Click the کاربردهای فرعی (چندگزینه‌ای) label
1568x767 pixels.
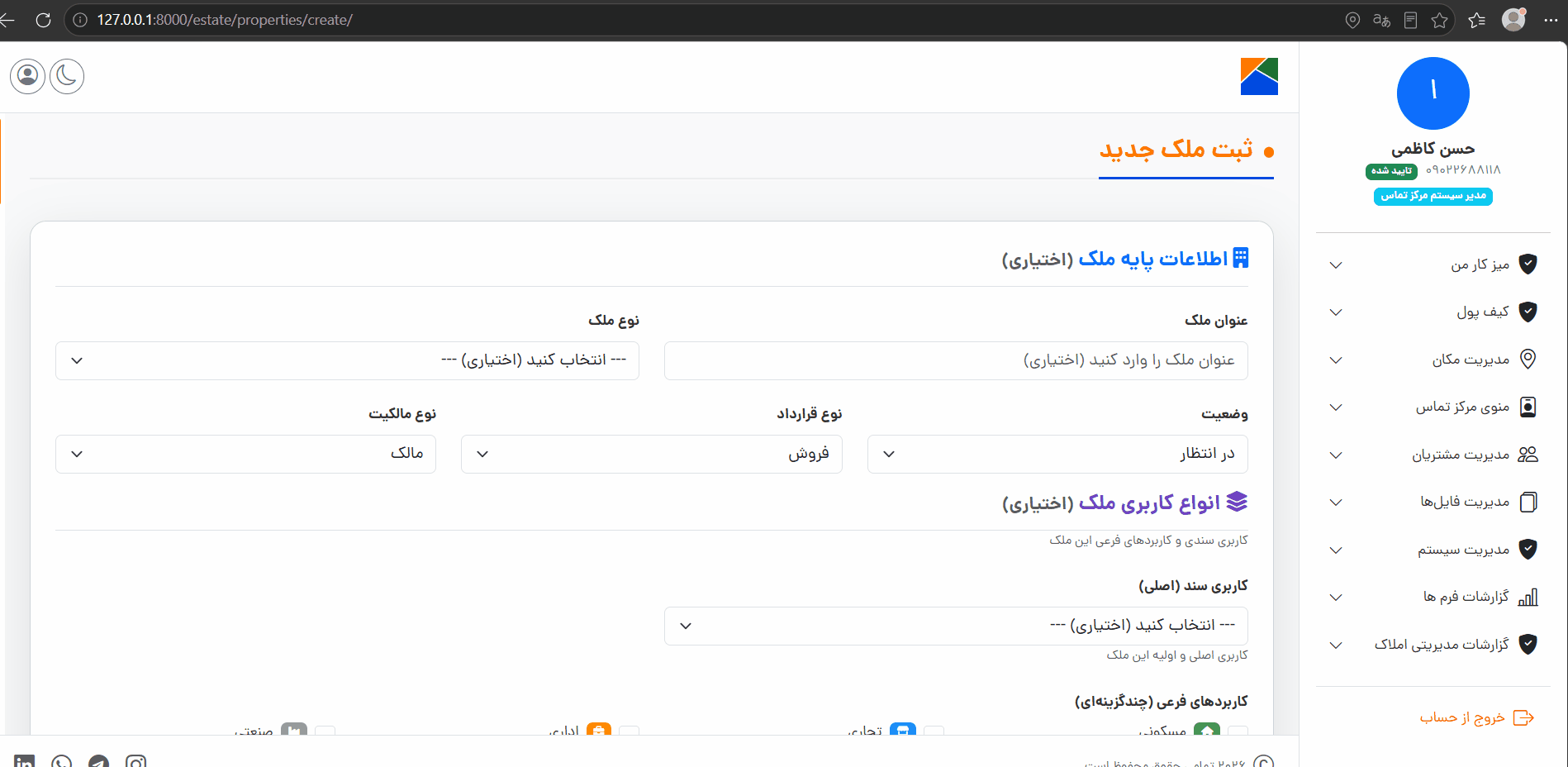(1161, 701)
